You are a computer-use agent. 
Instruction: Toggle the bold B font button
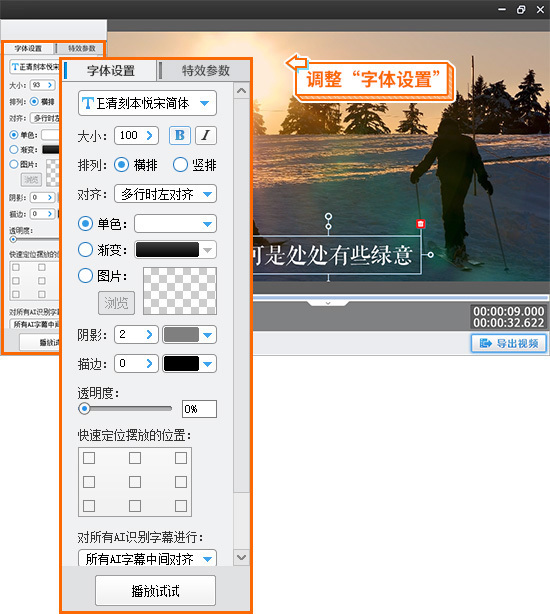click(180, 135)
